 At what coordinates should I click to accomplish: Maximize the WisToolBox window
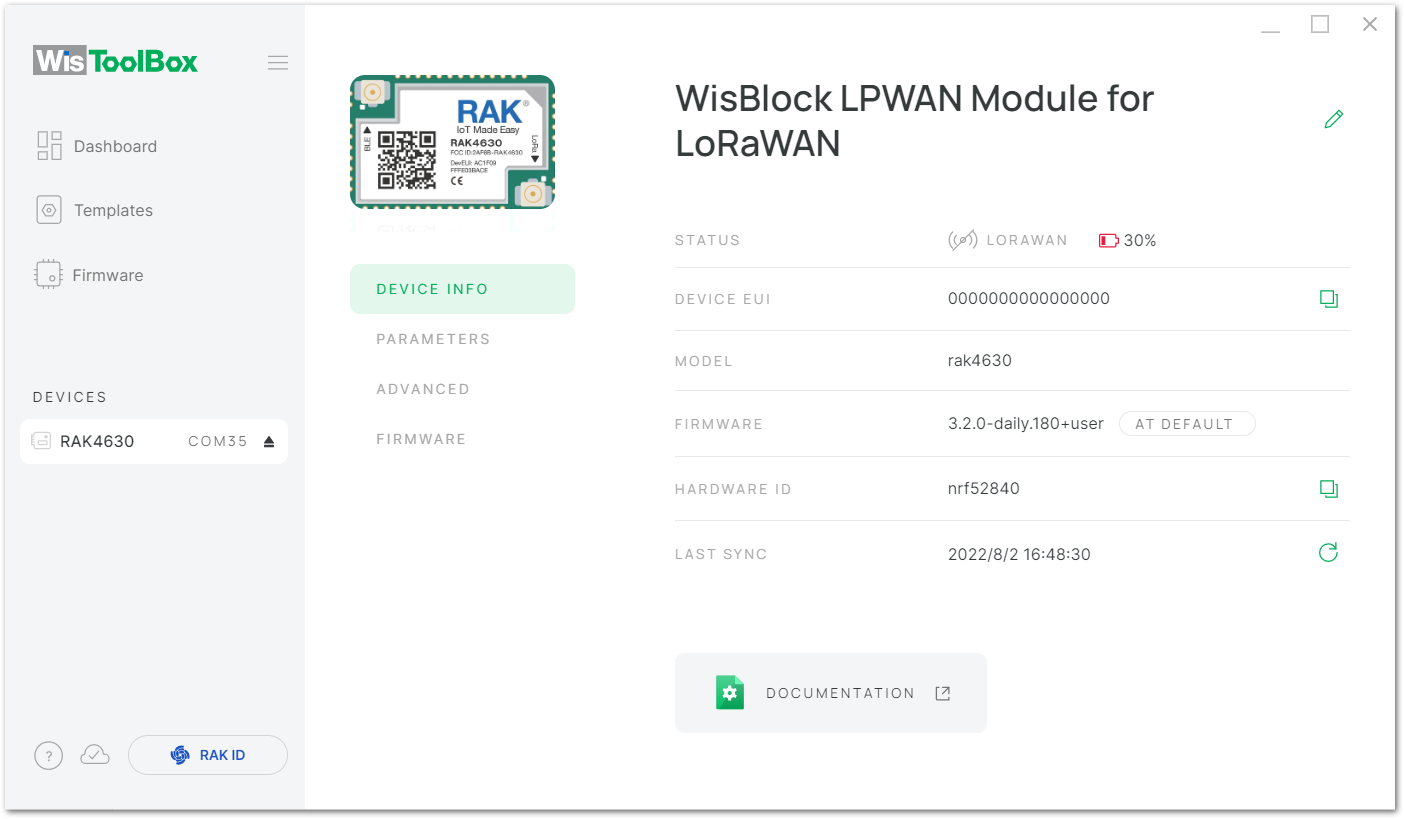[x=1320, y=24]
